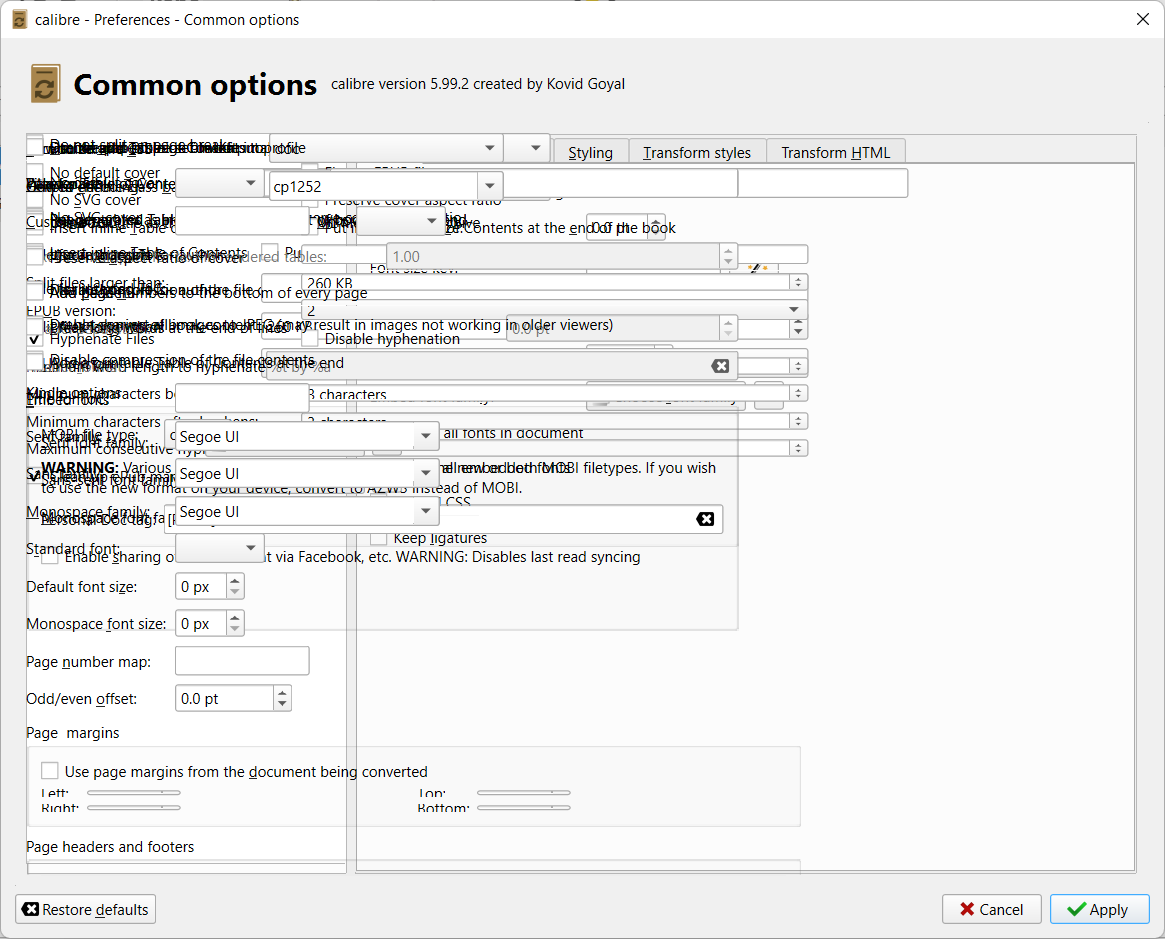1165x939 pixels.
Task: Increase the Odd/even offset value
Action: 282,692
